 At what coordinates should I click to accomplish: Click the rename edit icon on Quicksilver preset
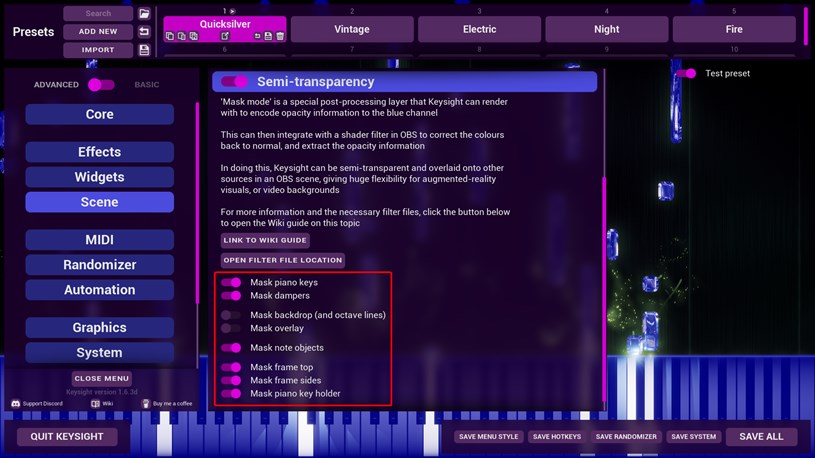(225, 36)
